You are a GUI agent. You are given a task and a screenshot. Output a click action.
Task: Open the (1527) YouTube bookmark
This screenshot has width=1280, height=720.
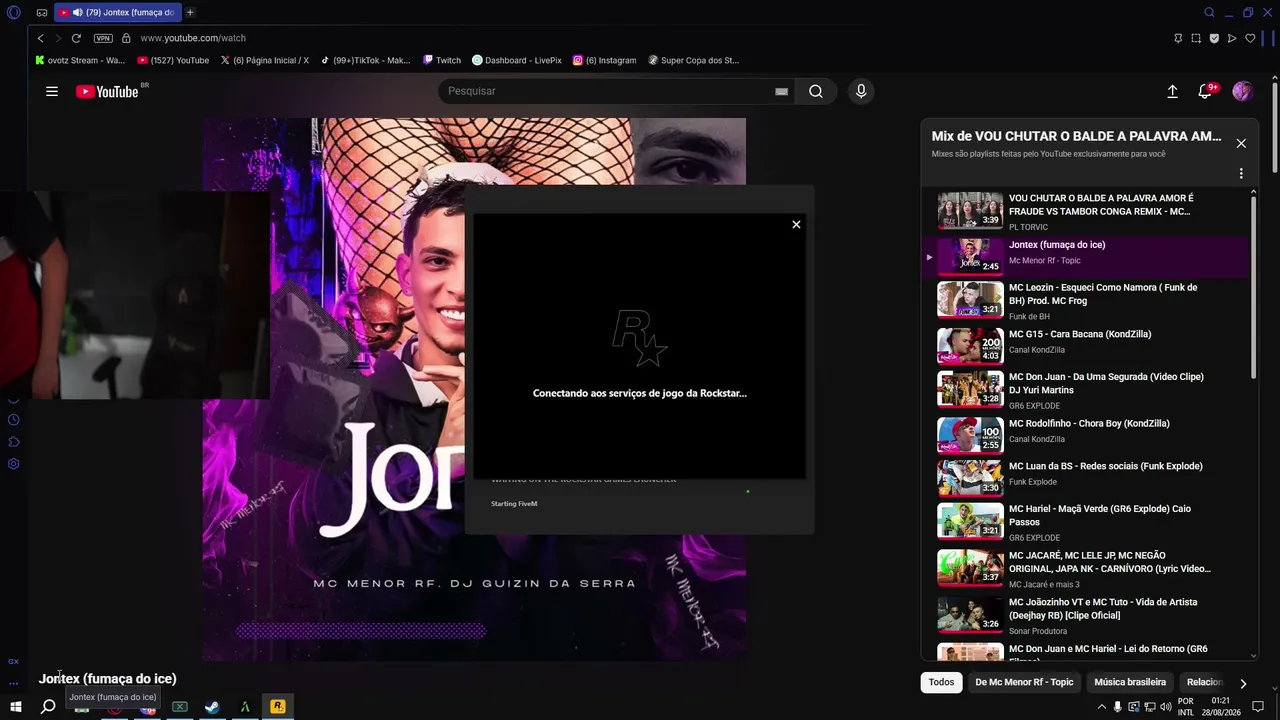tap(173, 60)
